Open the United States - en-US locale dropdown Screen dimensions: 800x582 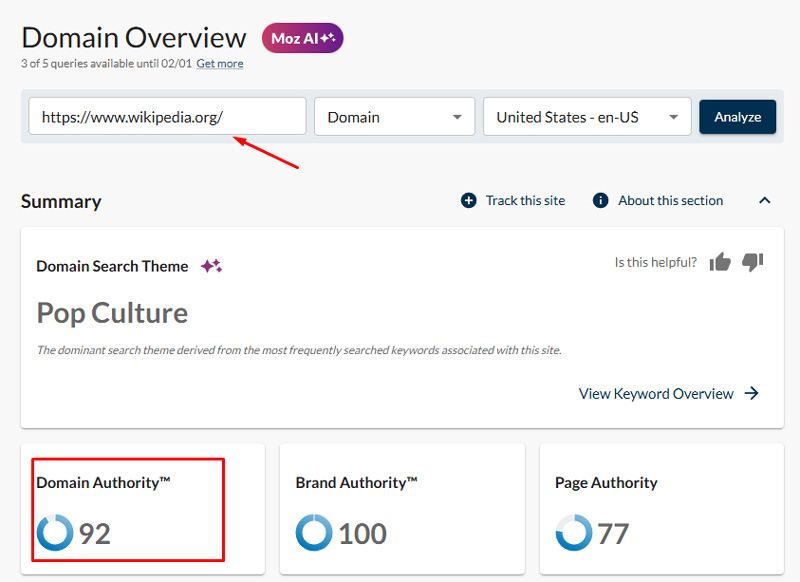[x=586, y=116]
